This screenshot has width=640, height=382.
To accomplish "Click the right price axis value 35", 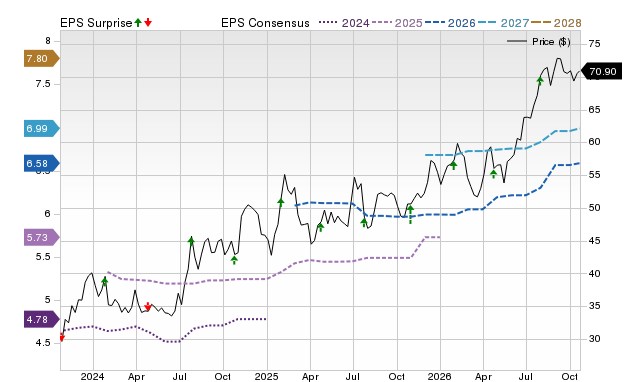I will coord(594,306).
